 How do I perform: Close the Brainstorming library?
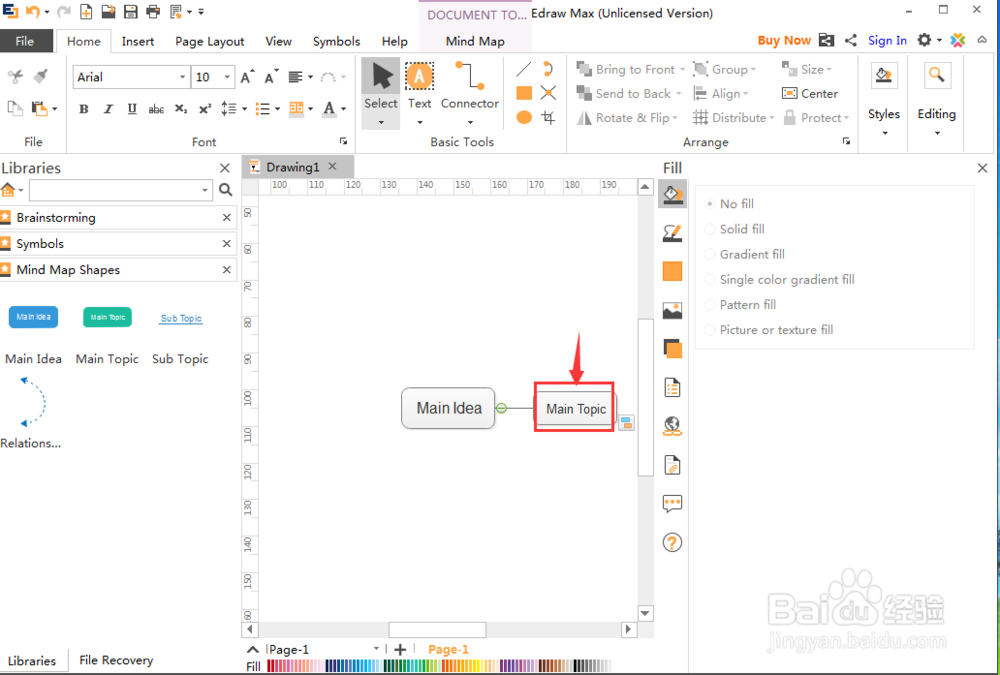coord(226,218)
